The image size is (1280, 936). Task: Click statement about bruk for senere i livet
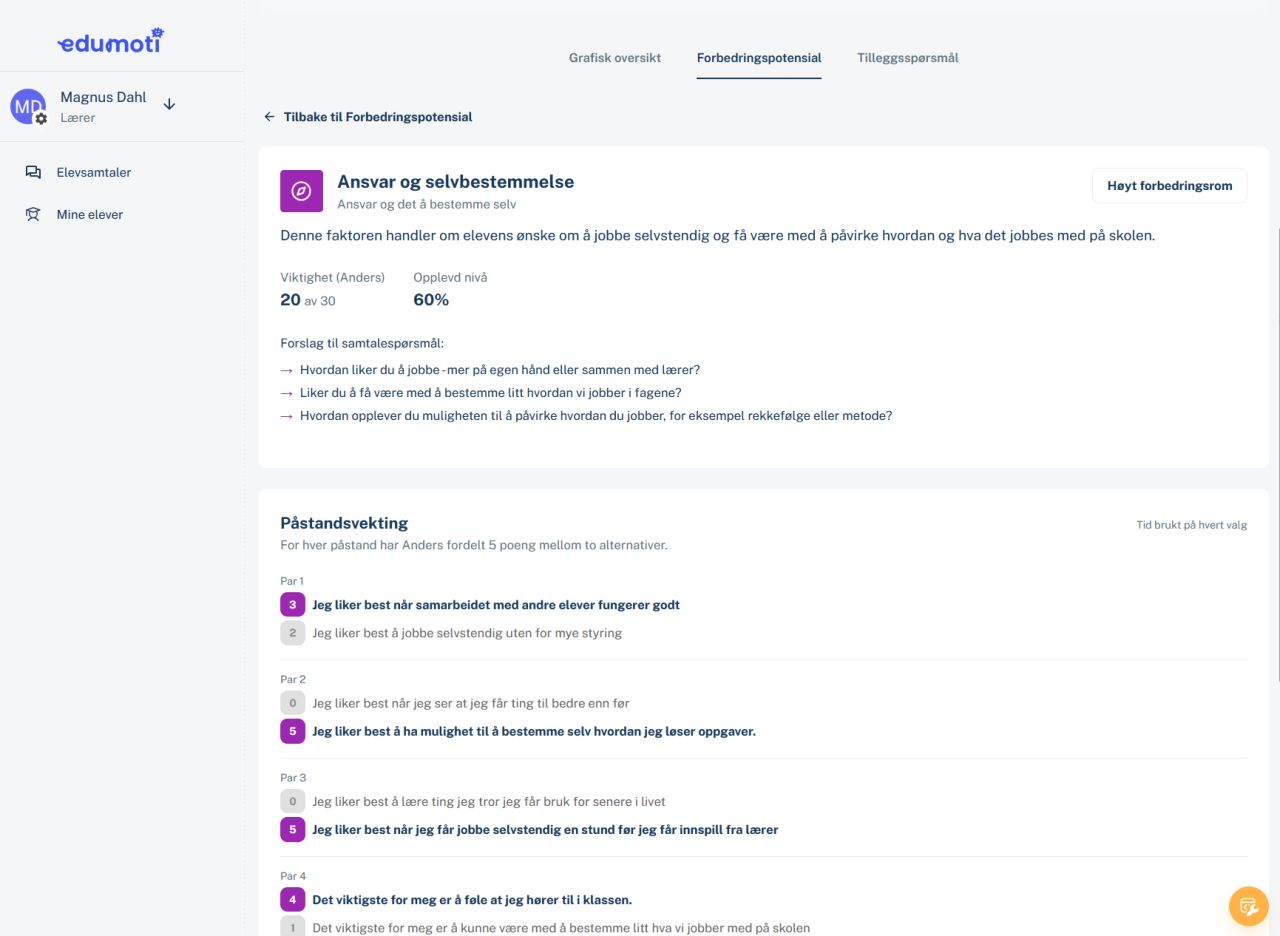pyautogui.click(x=489, y=801)
